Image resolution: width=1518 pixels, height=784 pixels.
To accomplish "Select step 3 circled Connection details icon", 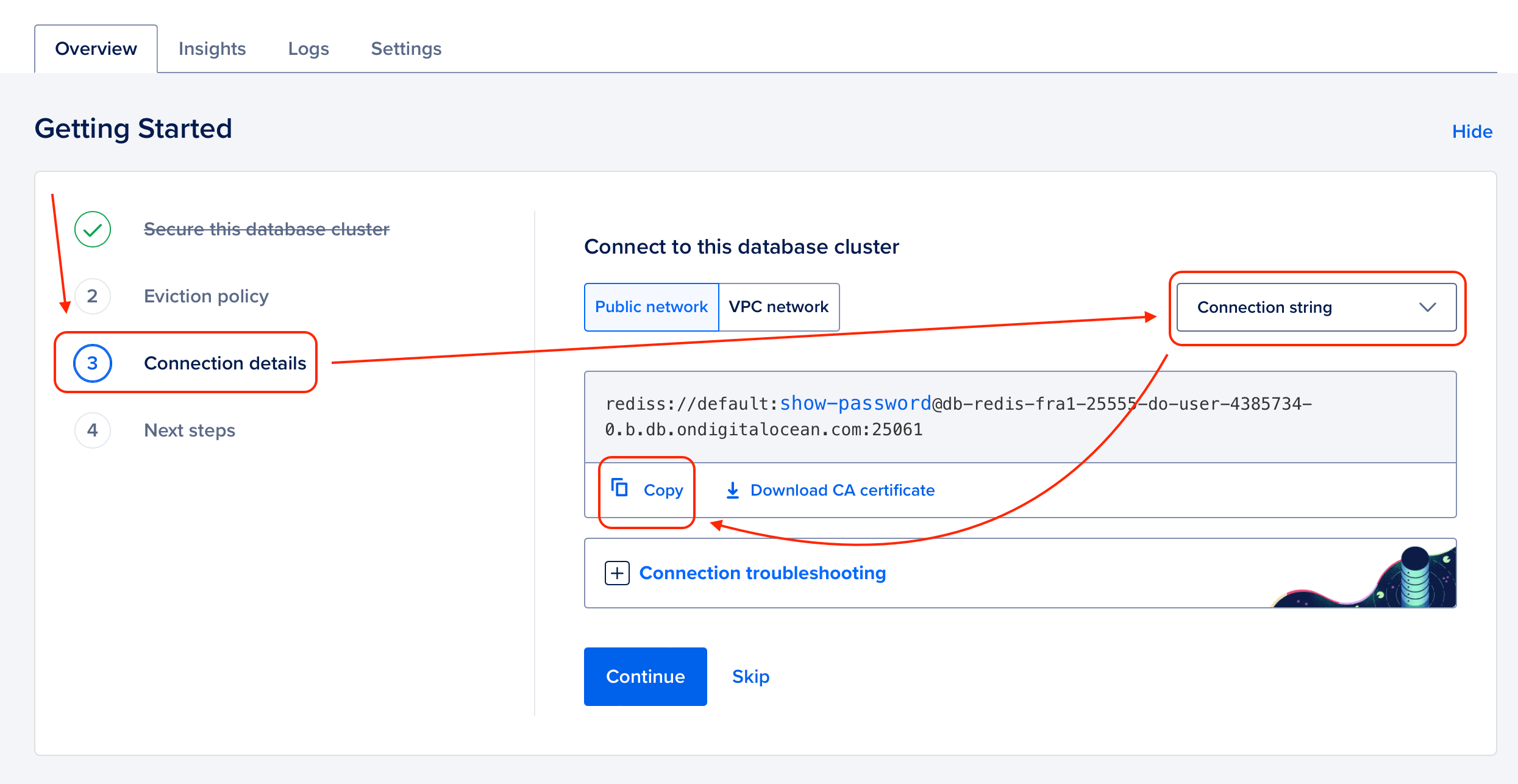I will coord(92,363).
